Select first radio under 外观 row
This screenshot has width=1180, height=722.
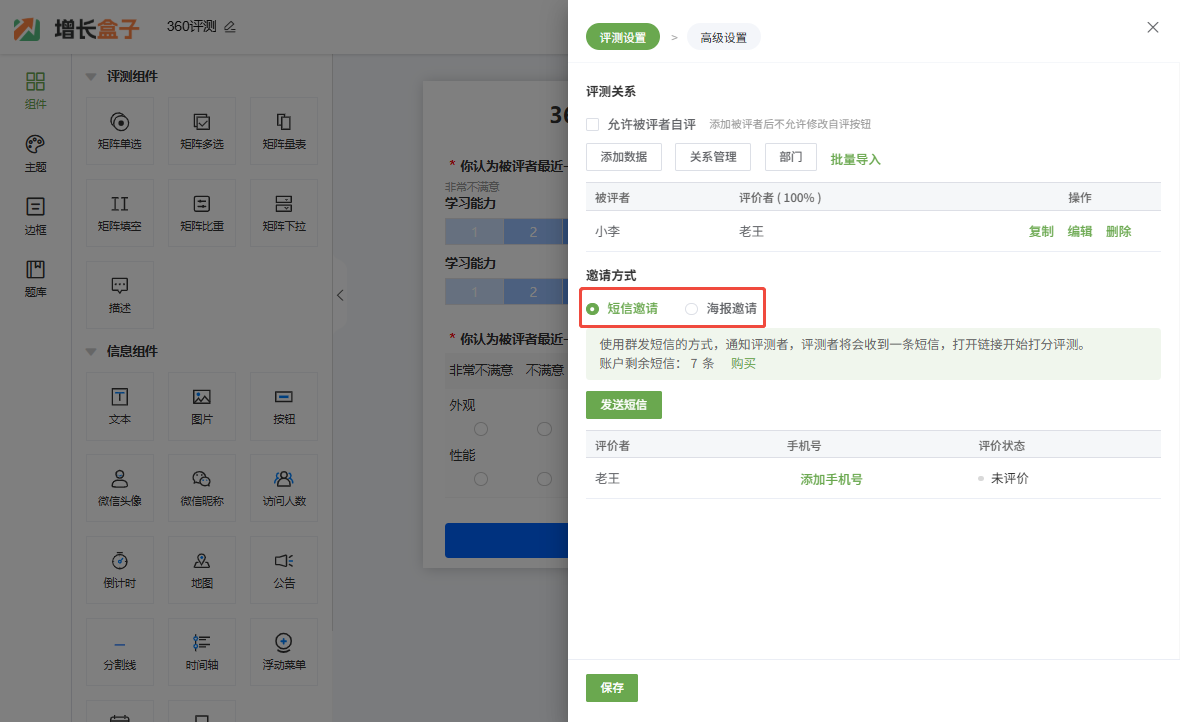(x=481, y=429)
